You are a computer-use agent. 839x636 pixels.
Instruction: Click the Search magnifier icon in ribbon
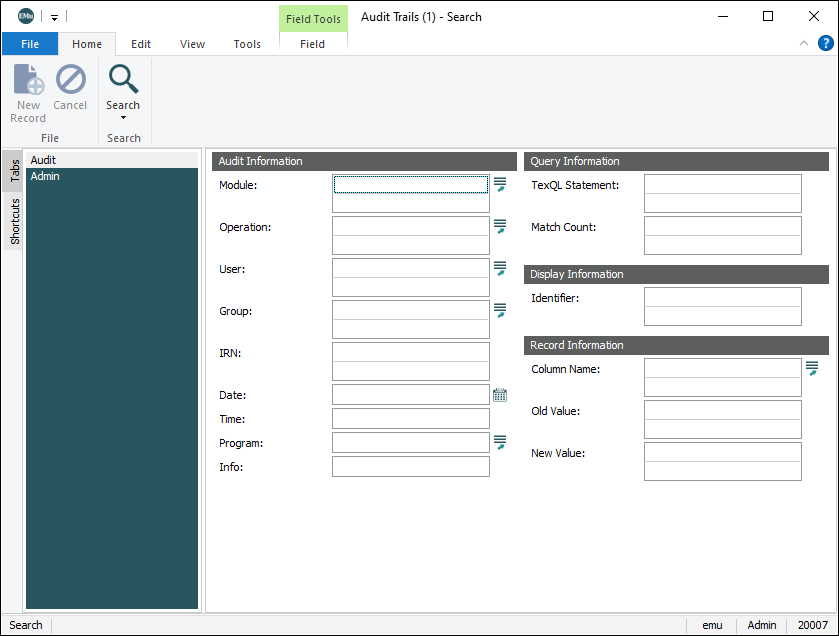(x=123, y=79)
